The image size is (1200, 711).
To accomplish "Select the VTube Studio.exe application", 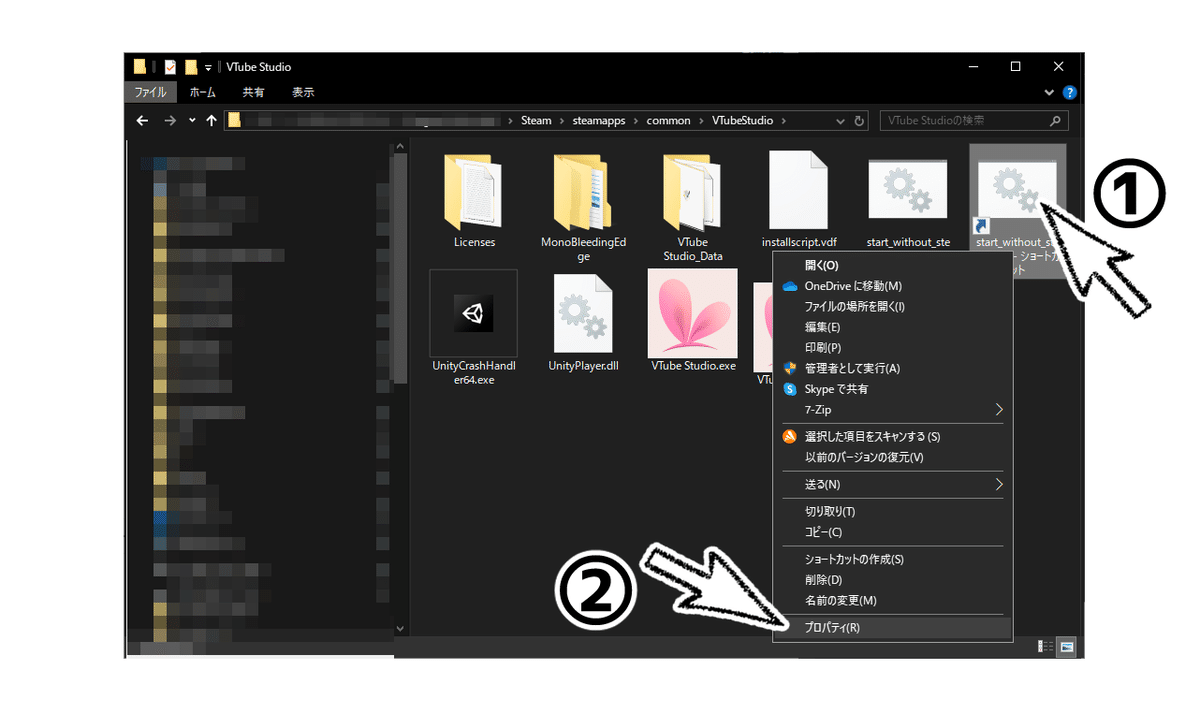I will pos(693,322).
